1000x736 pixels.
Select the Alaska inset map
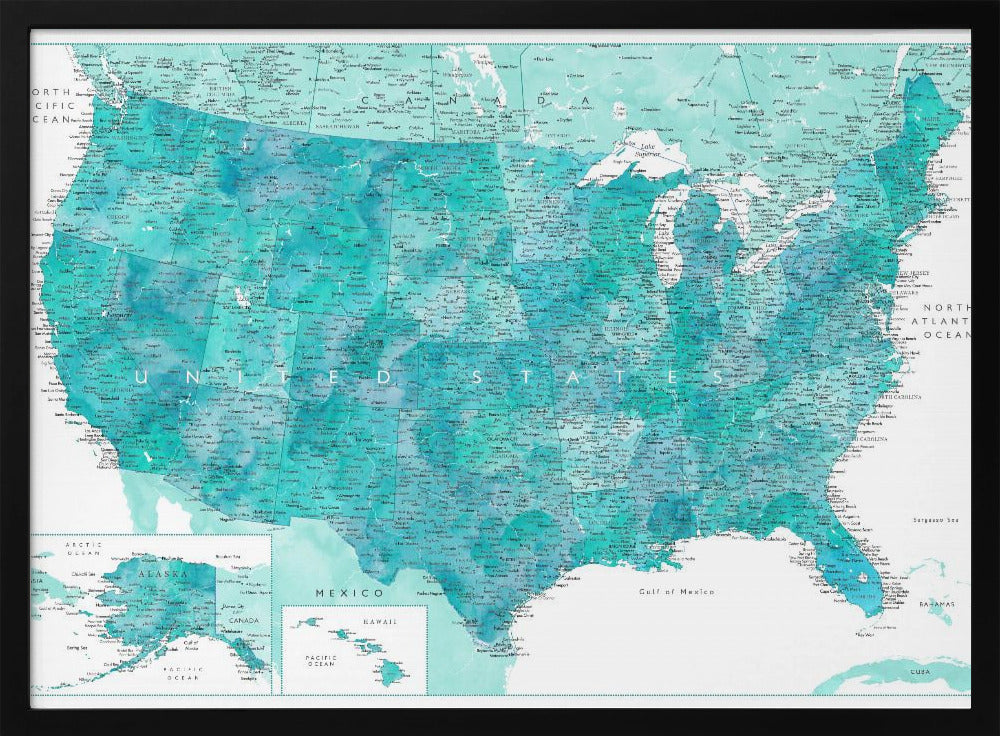pos(150,612)
